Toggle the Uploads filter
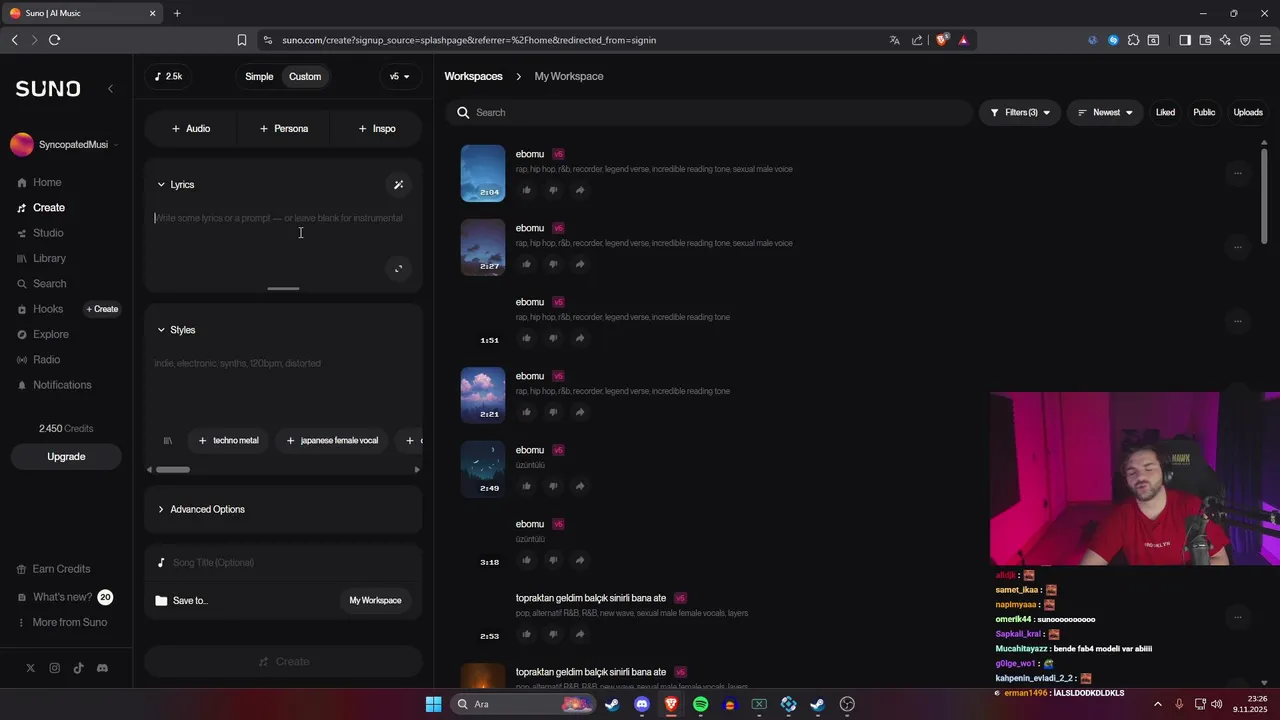 1248,113
